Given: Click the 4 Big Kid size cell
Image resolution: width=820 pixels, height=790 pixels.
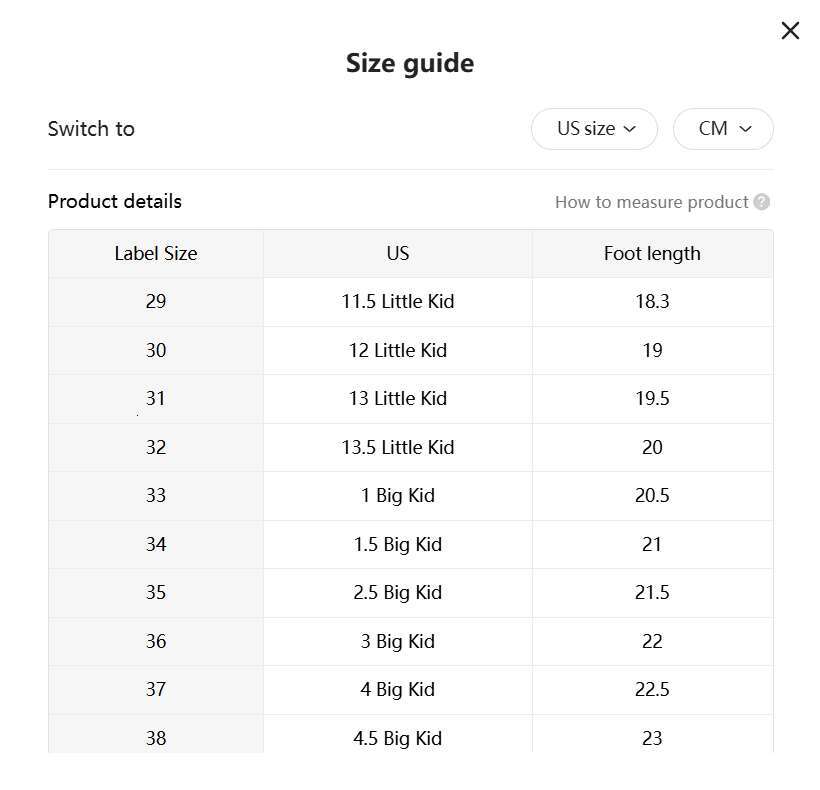Looking at the screenshot, I should [397, 689].
